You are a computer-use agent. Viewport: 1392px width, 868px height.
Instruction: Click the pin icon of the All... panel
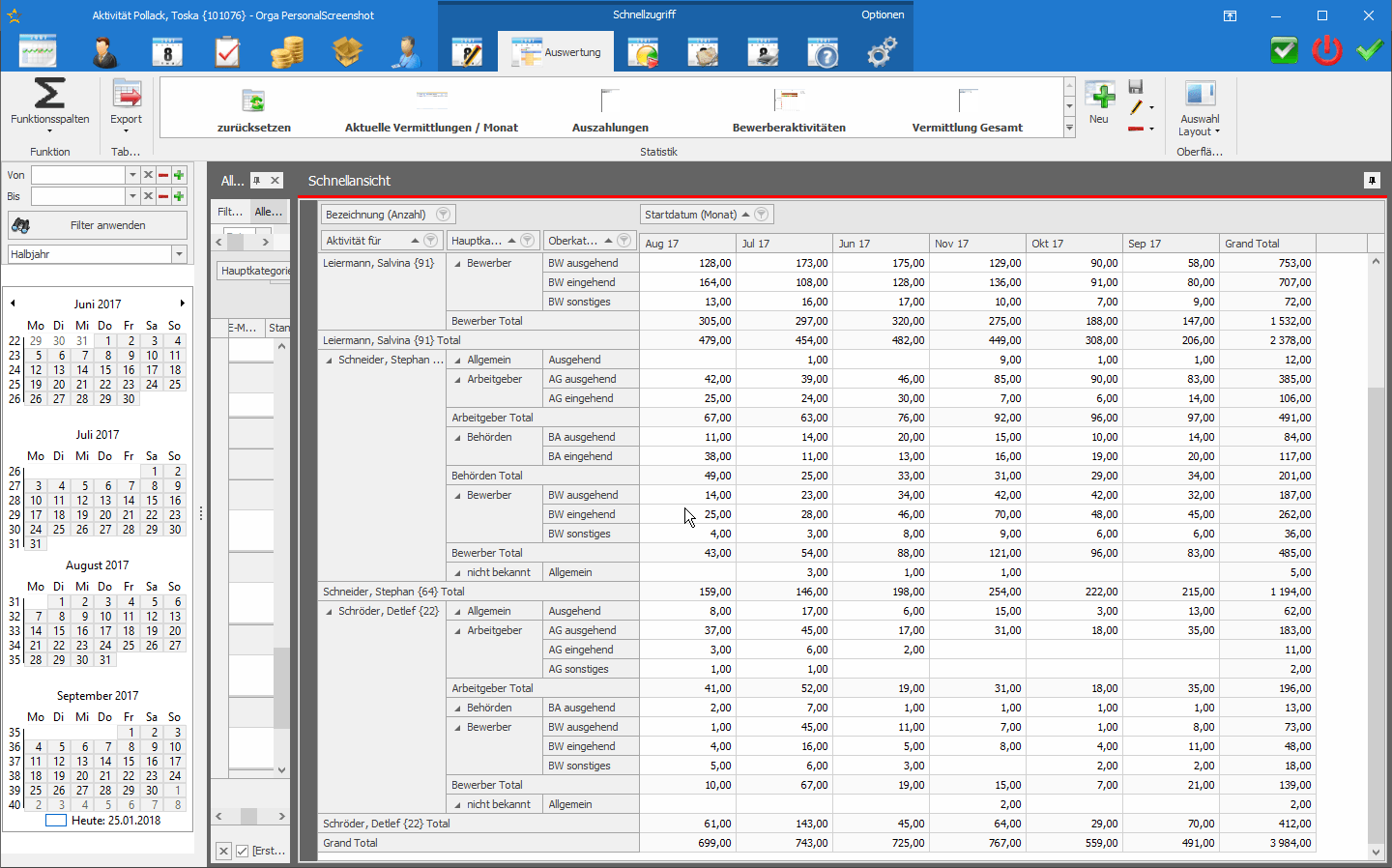click(257, 180)
